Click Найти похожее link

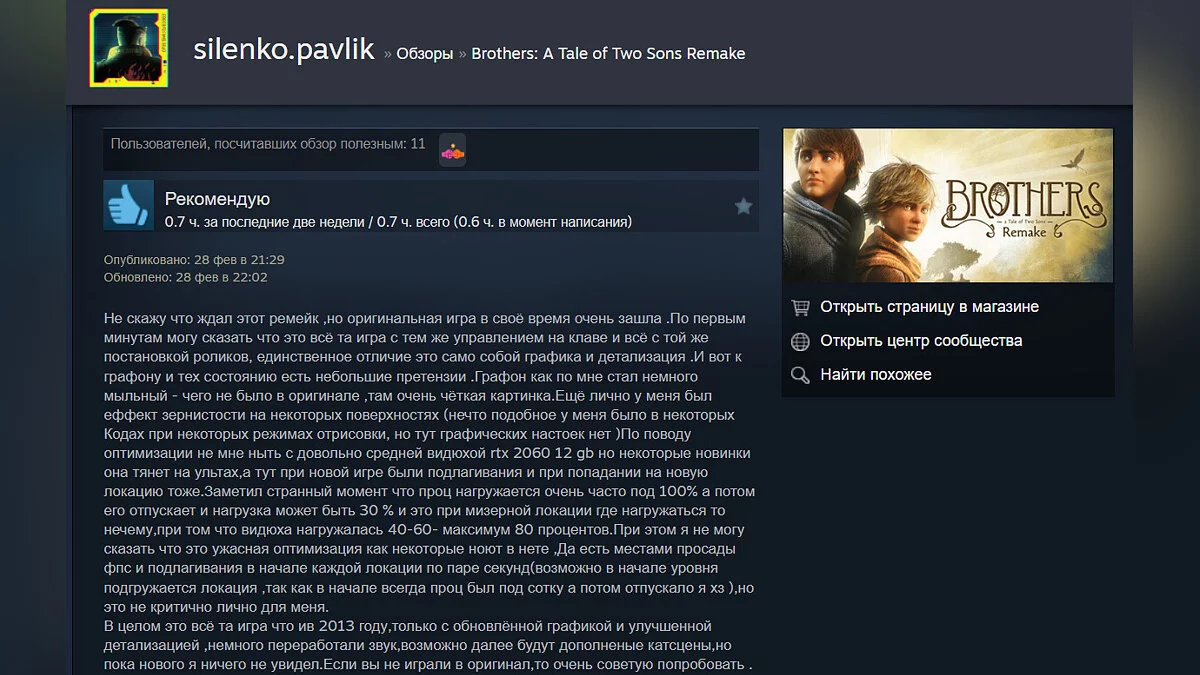[x=876, y=375]
